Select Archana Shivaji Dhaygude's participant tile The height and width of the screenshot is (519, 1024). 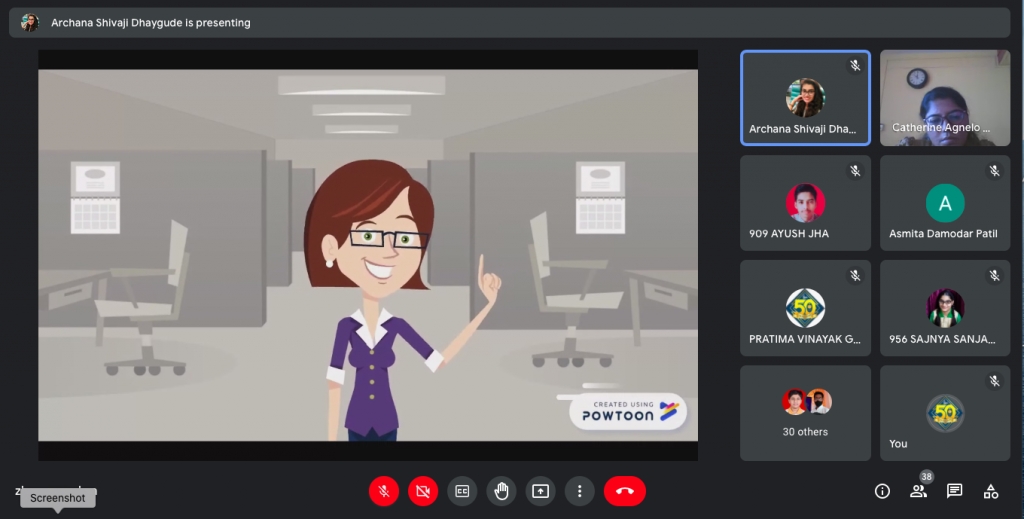[805, 98]
